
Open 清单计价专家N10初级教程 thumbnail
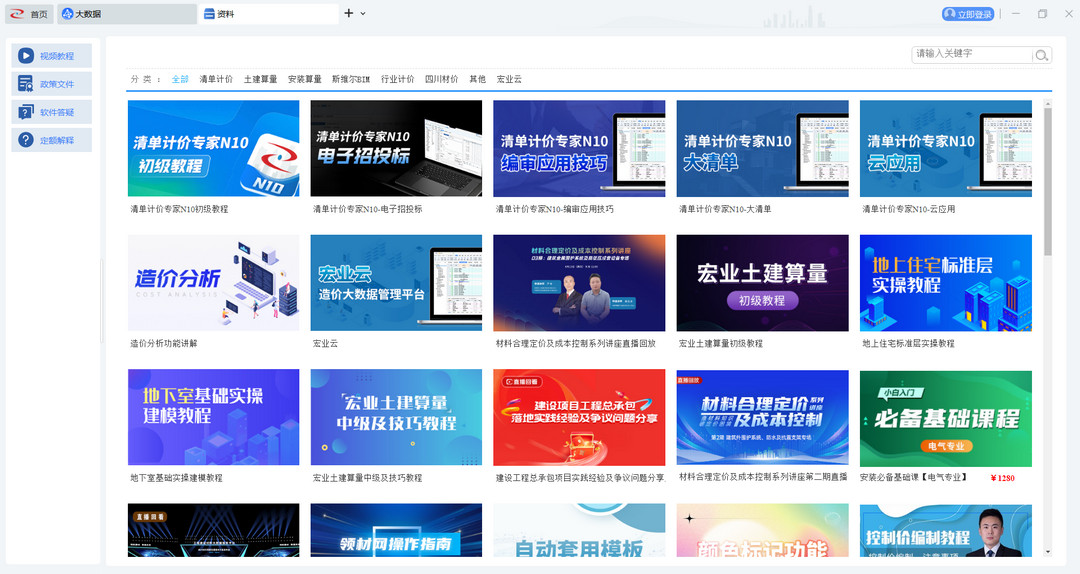tap(214, 148)
